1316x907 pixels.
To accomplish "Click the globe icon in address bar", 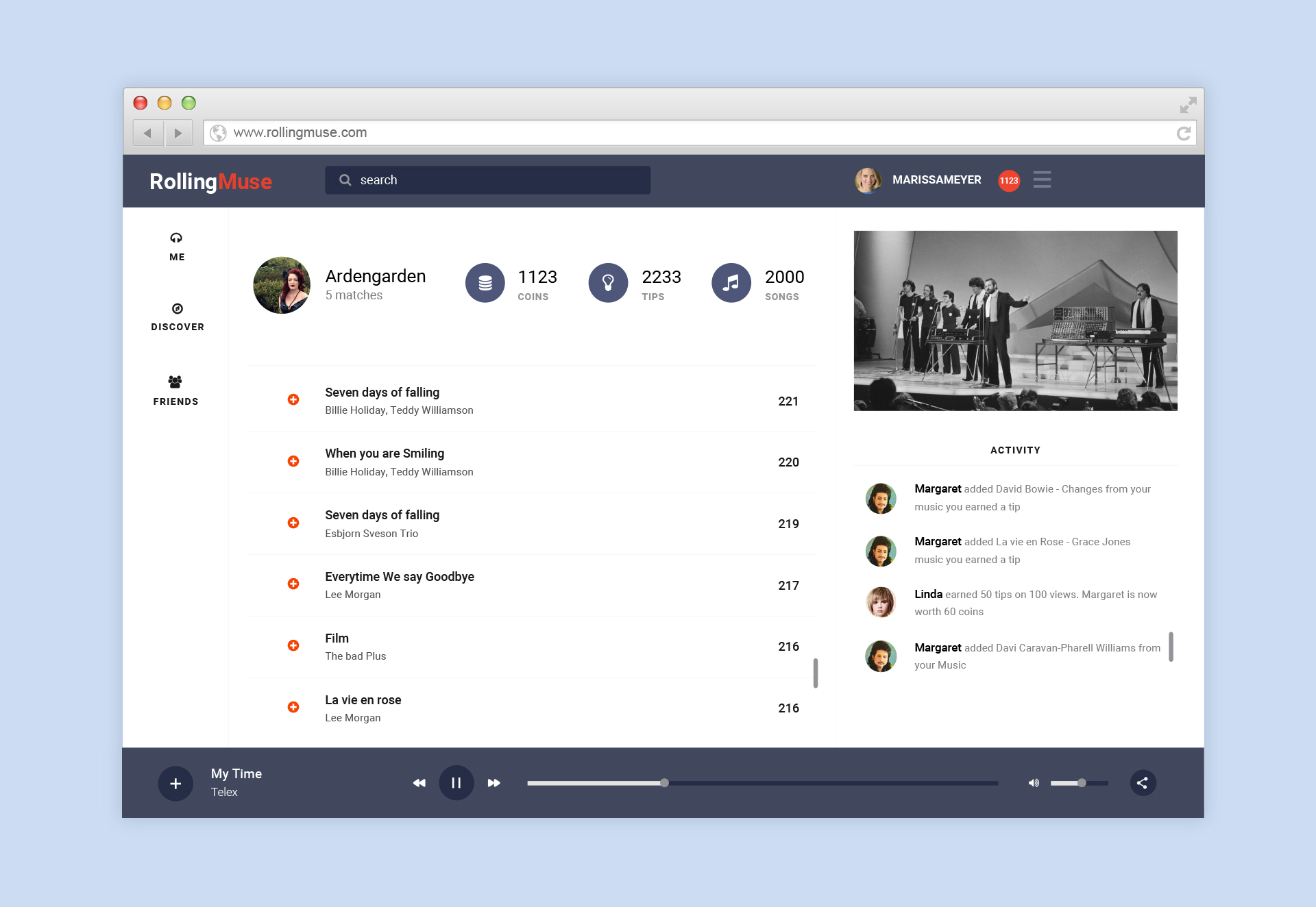I will [x=218, y=133].
